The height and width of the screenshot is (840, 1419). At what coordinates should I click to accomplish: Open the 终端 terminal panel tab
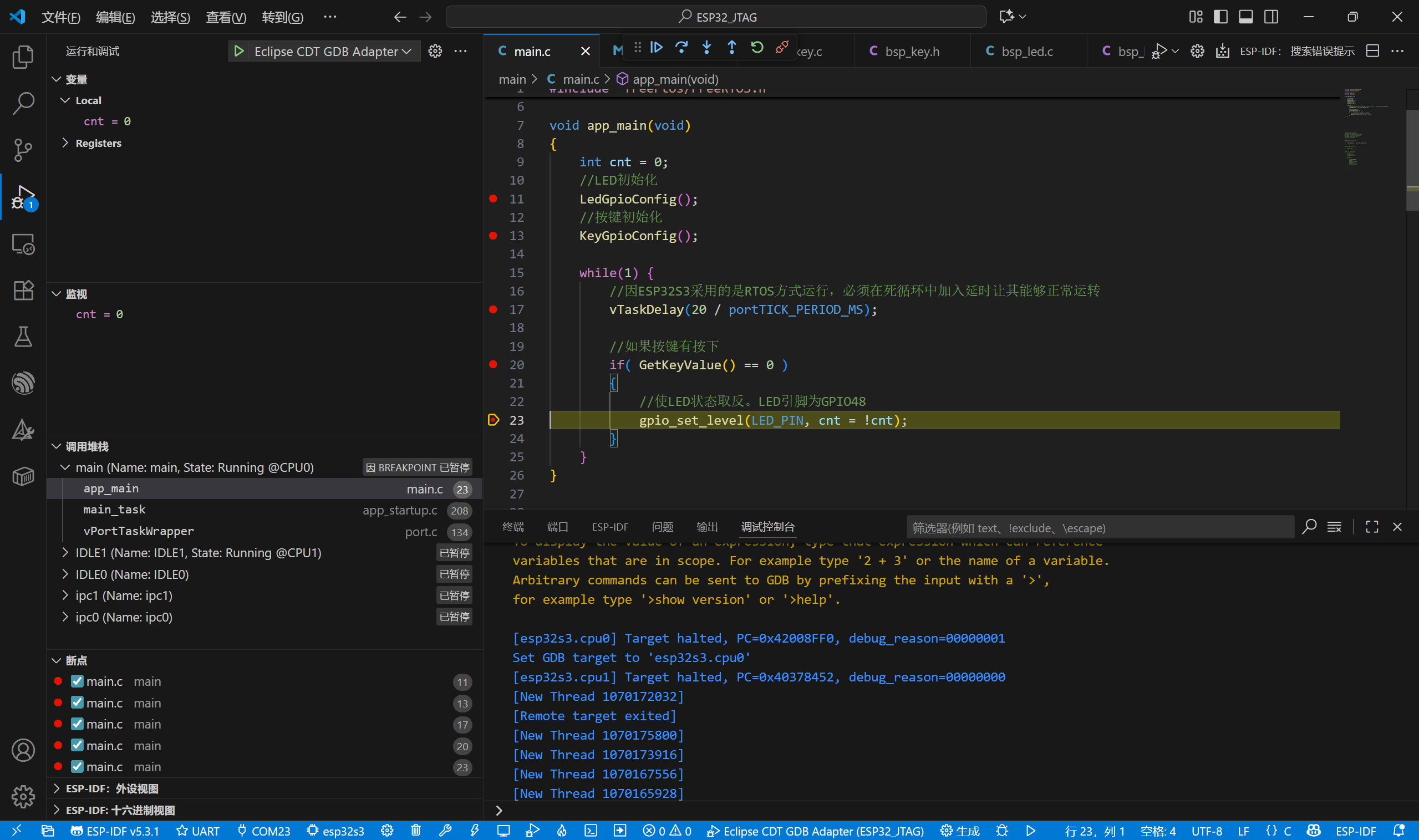(x=512, y=526)
